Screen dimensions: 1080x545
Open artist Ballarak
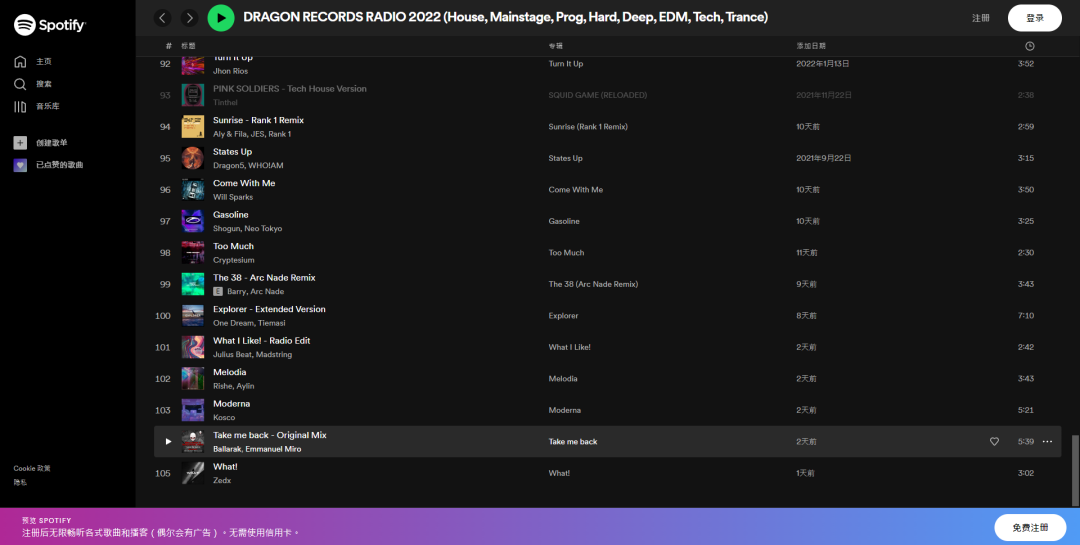coord(227,449)
